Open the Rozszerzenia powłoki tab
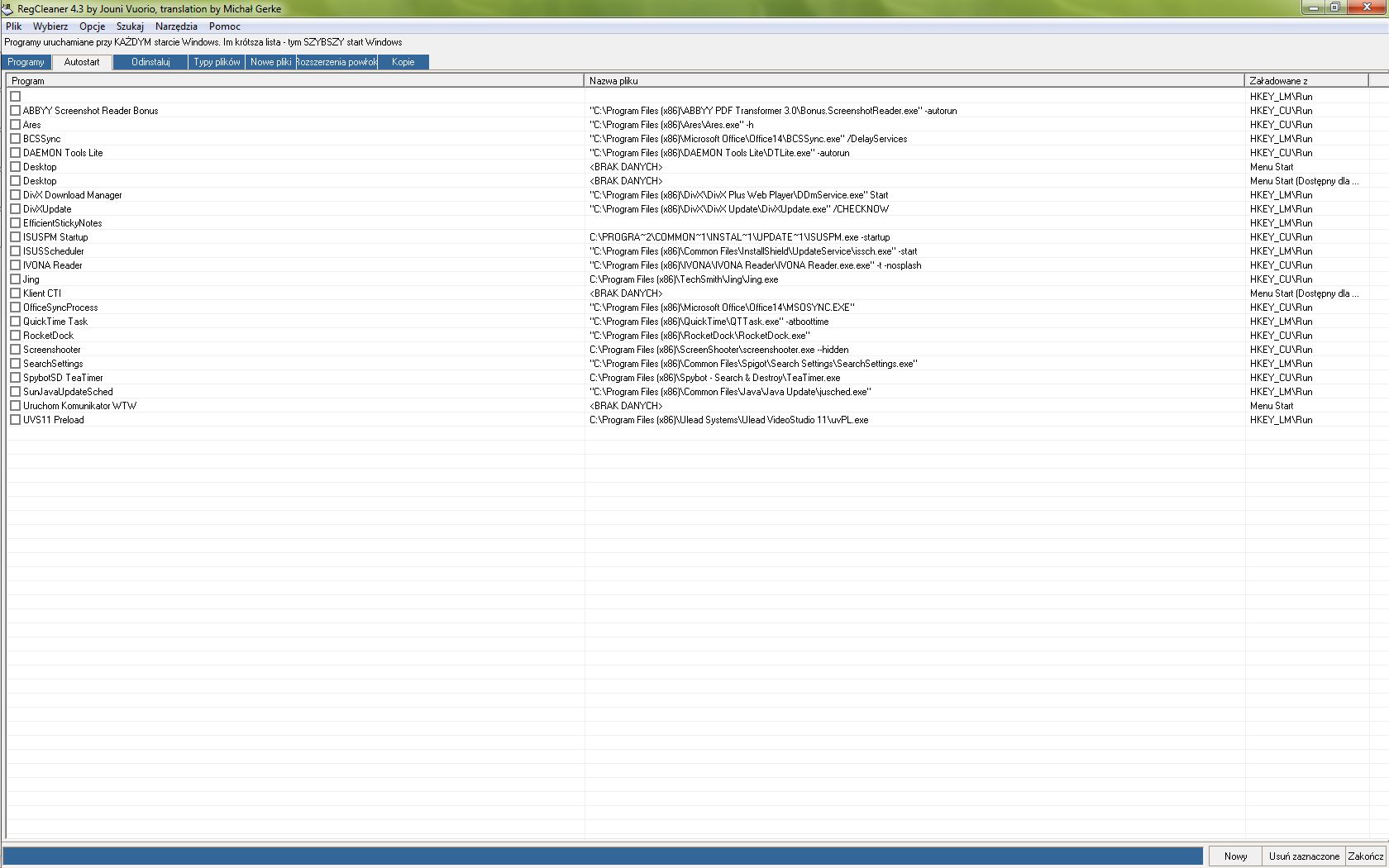Image resolution: width=1389 pixels, height=868 pixels. (337, 62)
